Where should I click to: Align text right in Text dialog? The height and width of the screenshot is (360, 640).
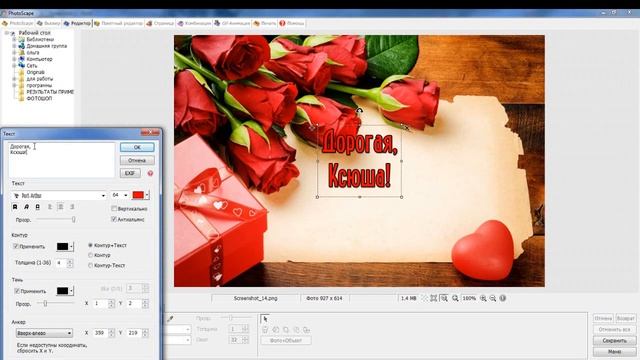pyautogui.click(x=72, y=207)
